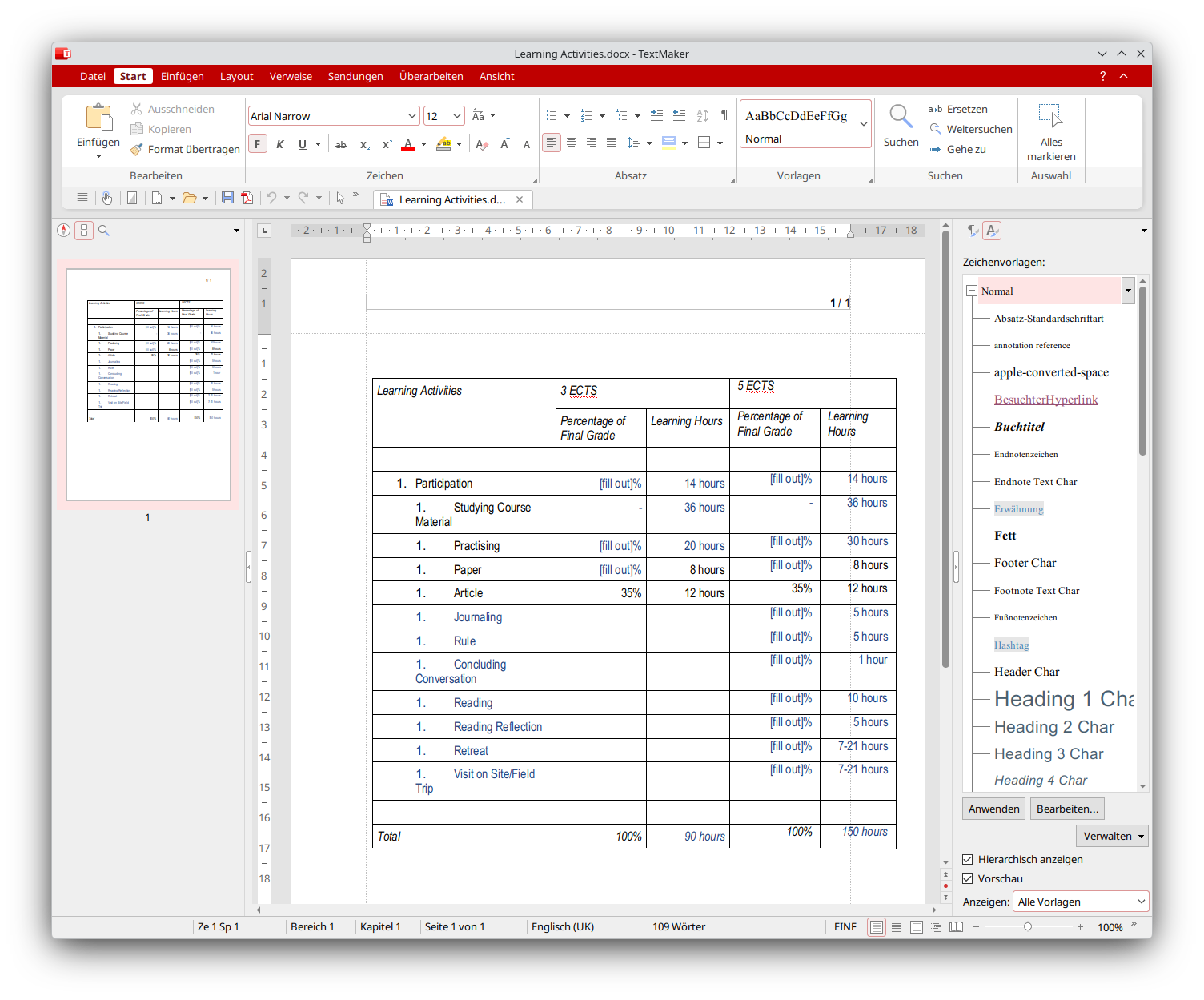Center the paragraph

point(572,143)
